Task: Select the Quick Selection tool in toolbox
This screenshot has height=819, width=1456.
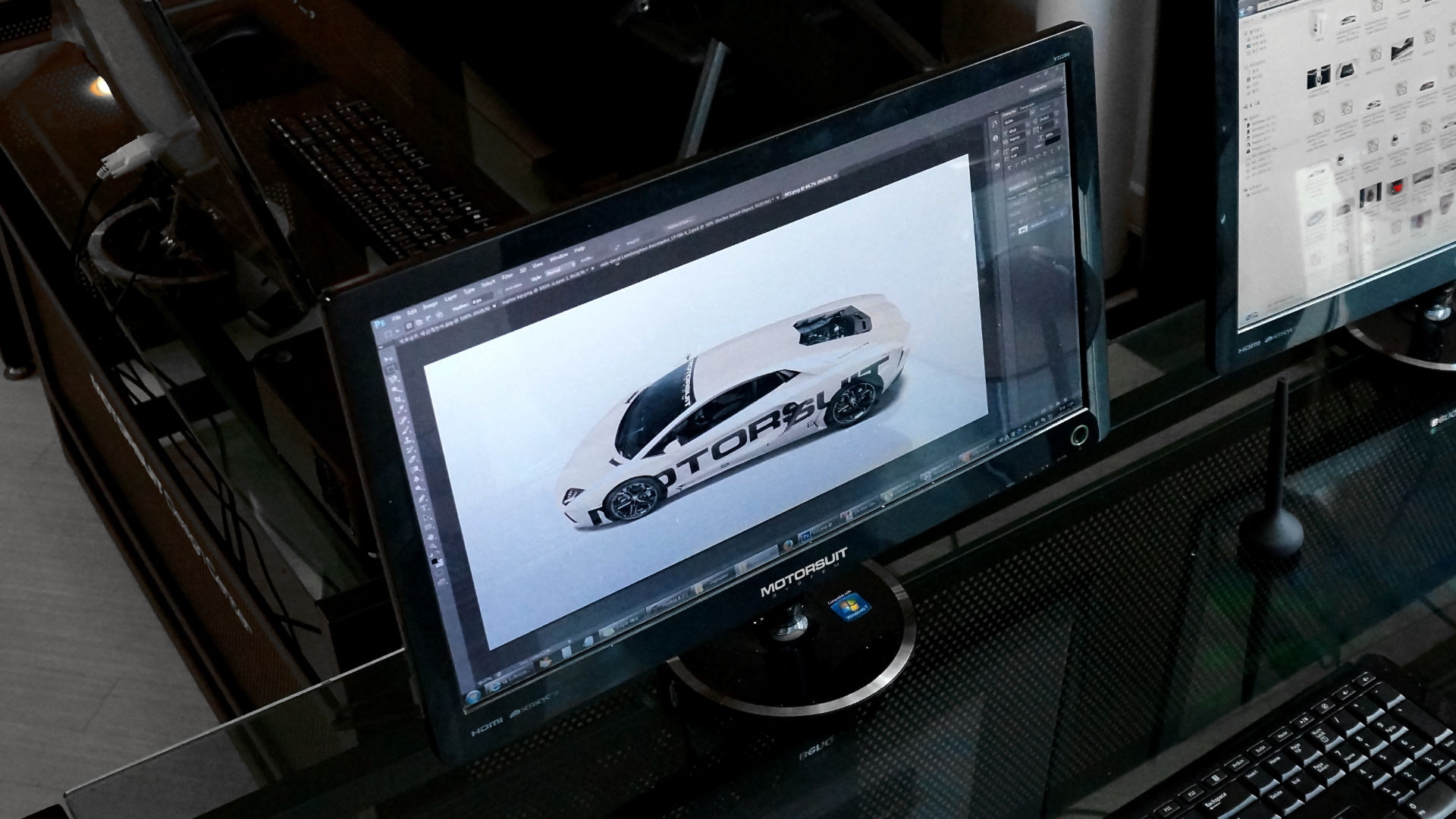Action: point(397,389)
